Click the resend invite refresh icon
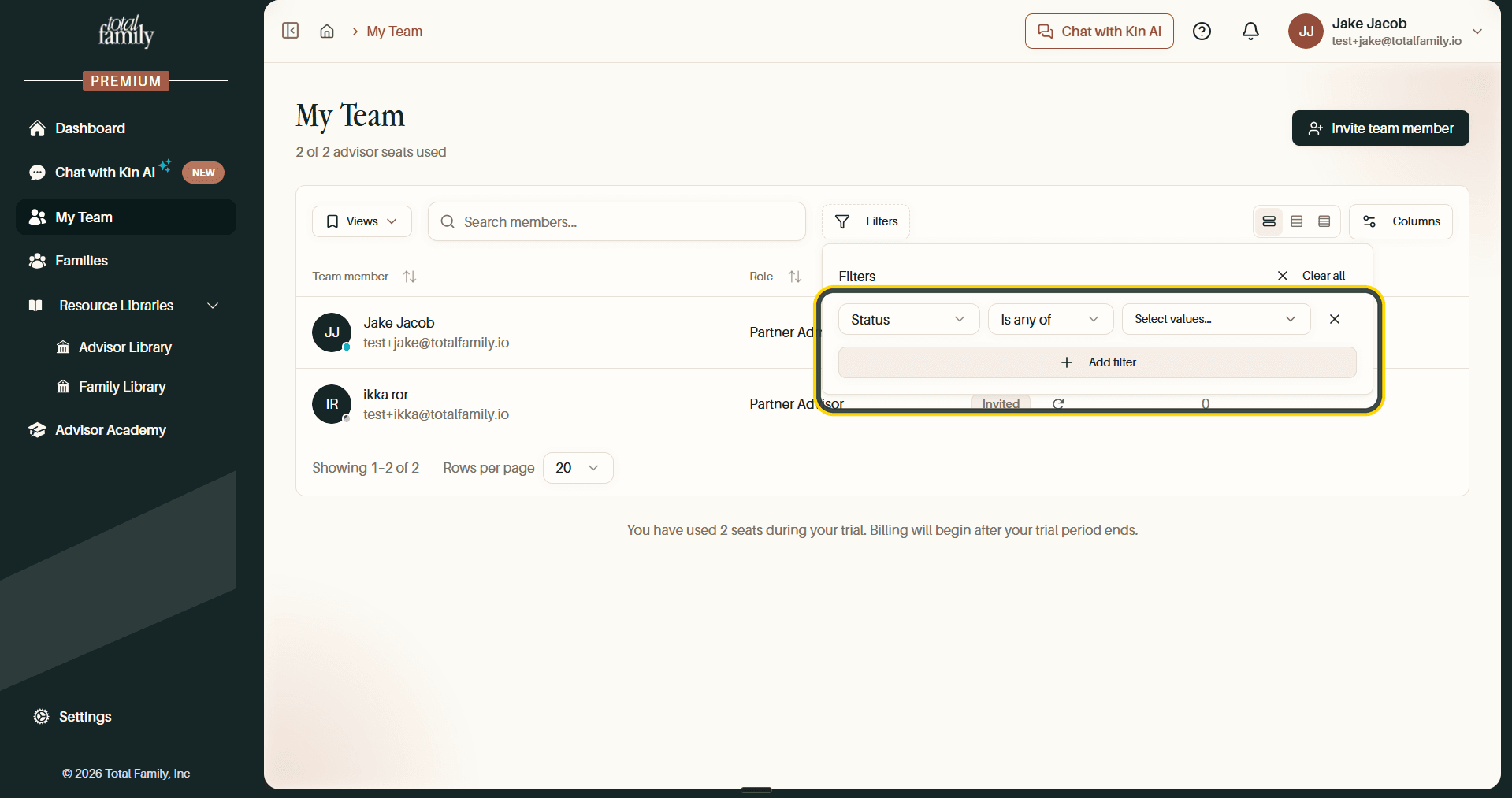This screenshot has height=798, width=1512. (x=1058, y=403)
